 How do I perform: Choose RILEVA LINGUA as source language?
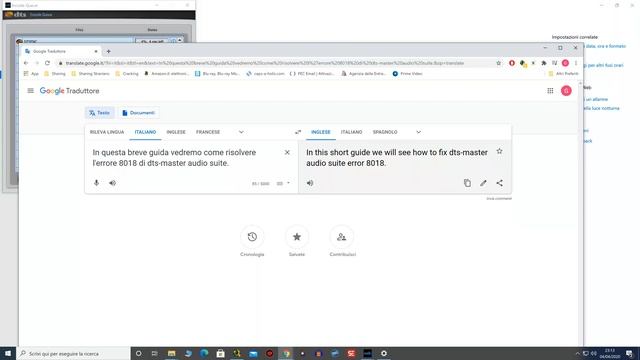[x=107, y=132]
